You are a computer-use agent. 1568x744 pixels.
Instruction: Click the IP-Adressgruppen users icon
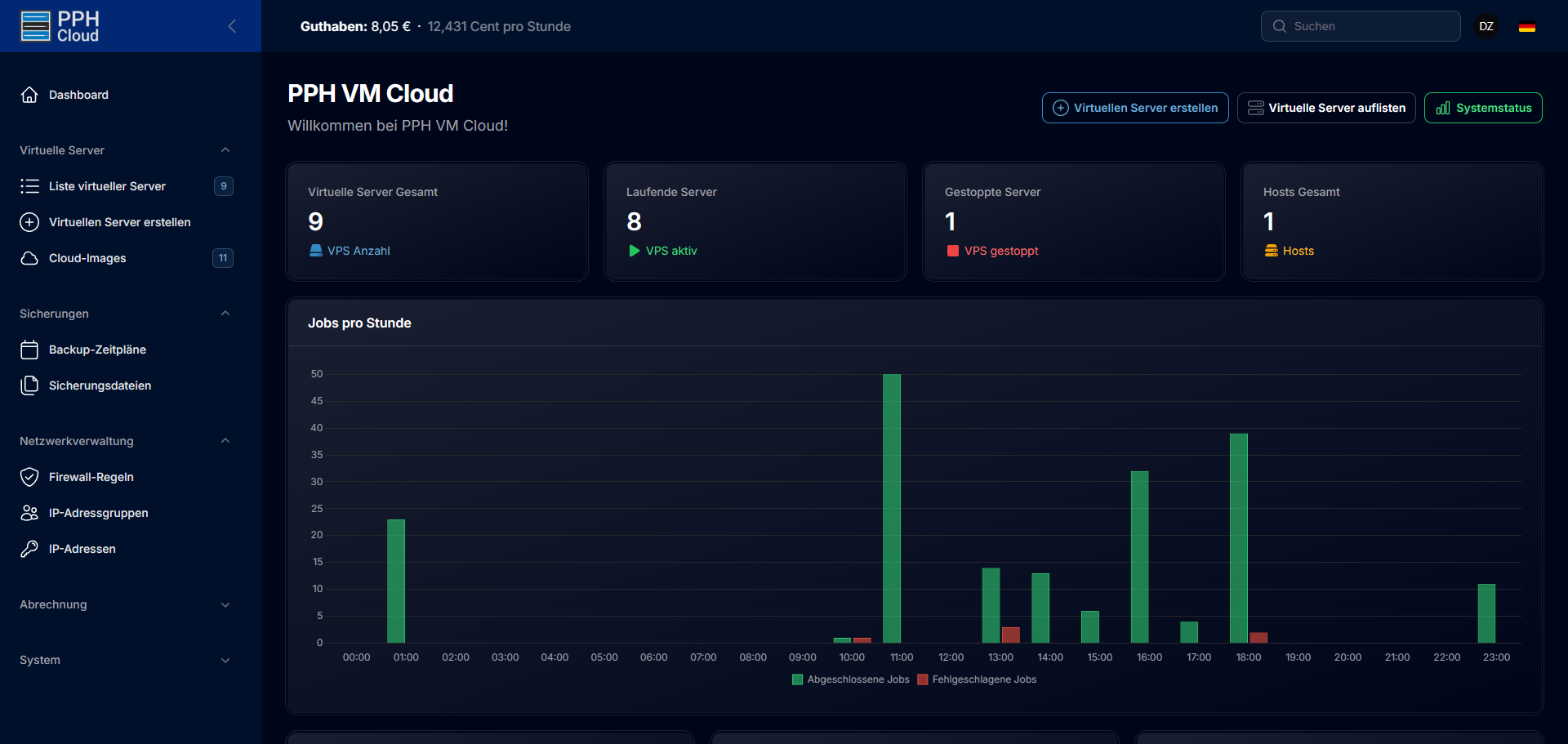[x=30, y=512]
